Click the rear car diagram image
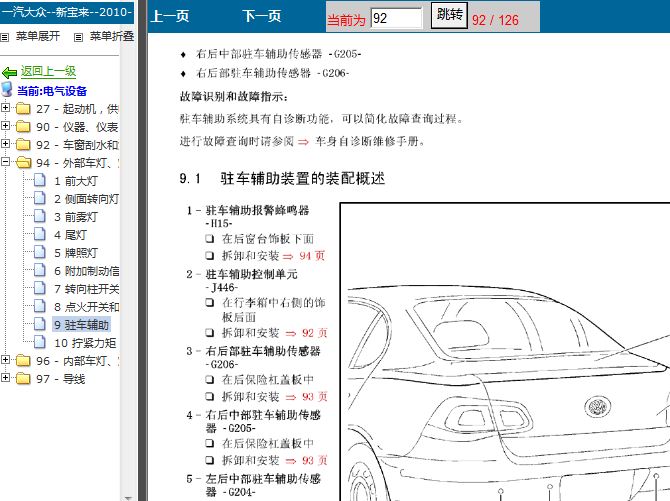The width and height of the screenshot is (670, 501). click(x=505, y=351)
